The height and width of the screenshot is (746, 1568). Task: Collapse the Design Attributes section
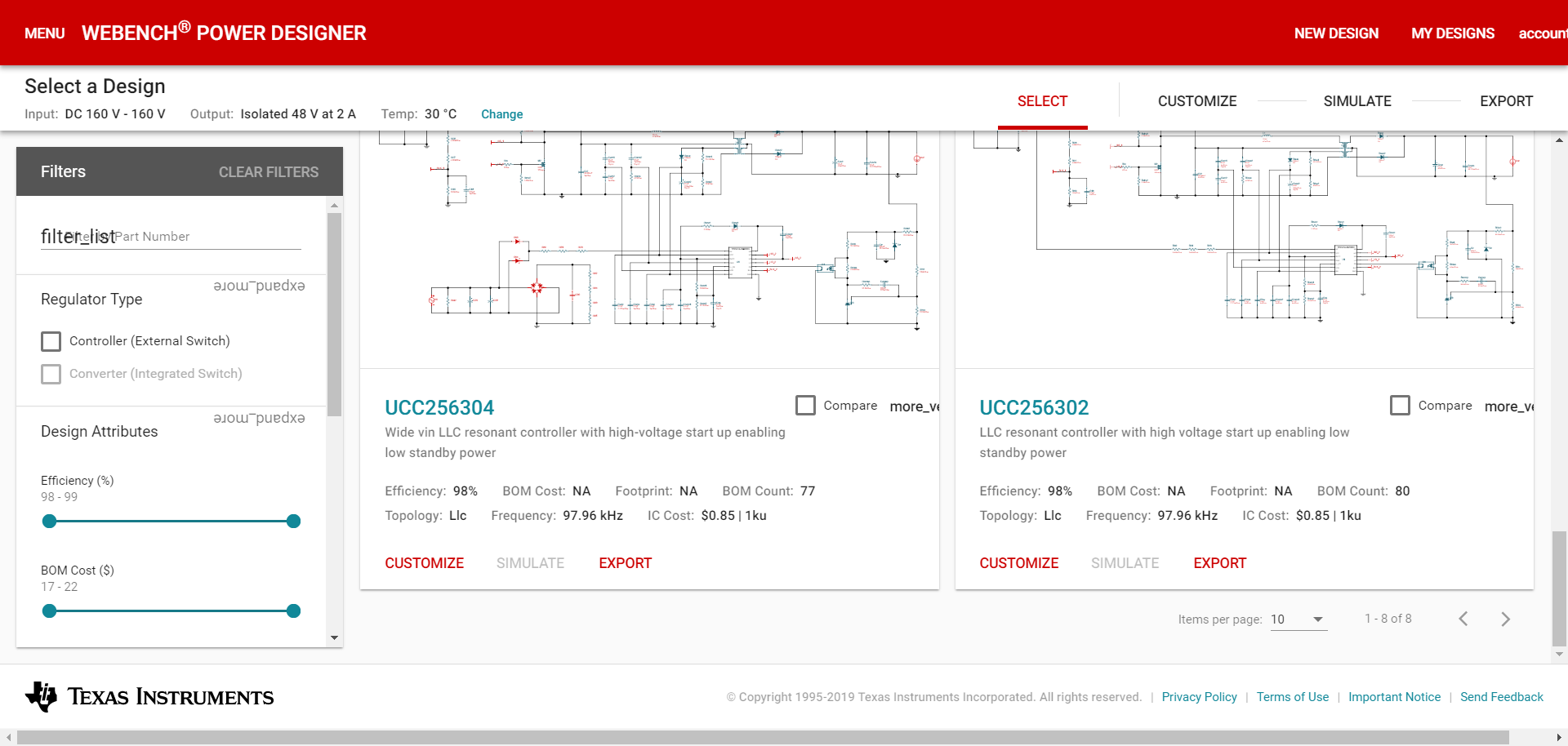point(259,418)
